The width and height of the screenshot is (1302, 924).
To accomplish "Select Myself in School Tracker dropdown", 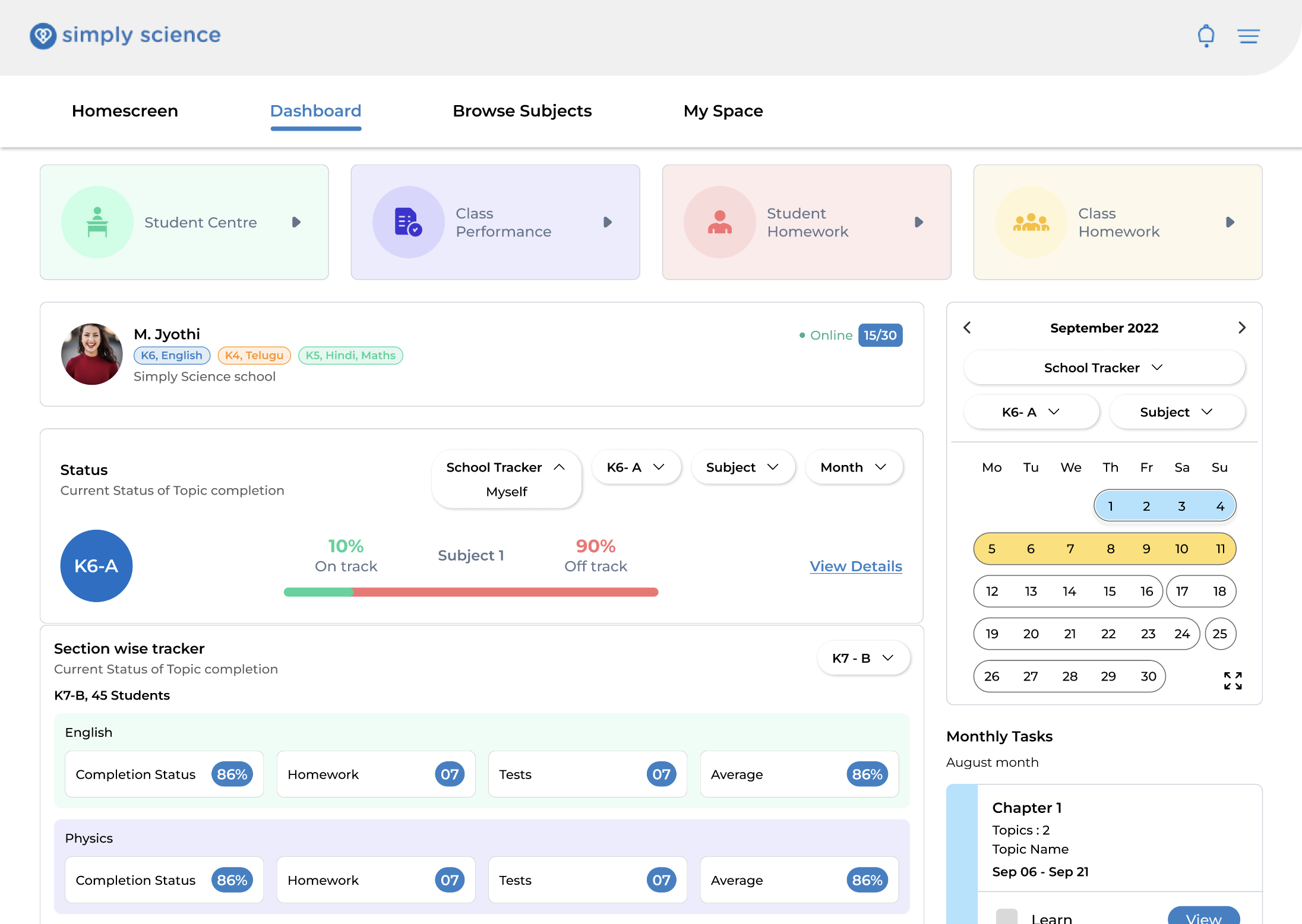I will click(x=506, y=492).
